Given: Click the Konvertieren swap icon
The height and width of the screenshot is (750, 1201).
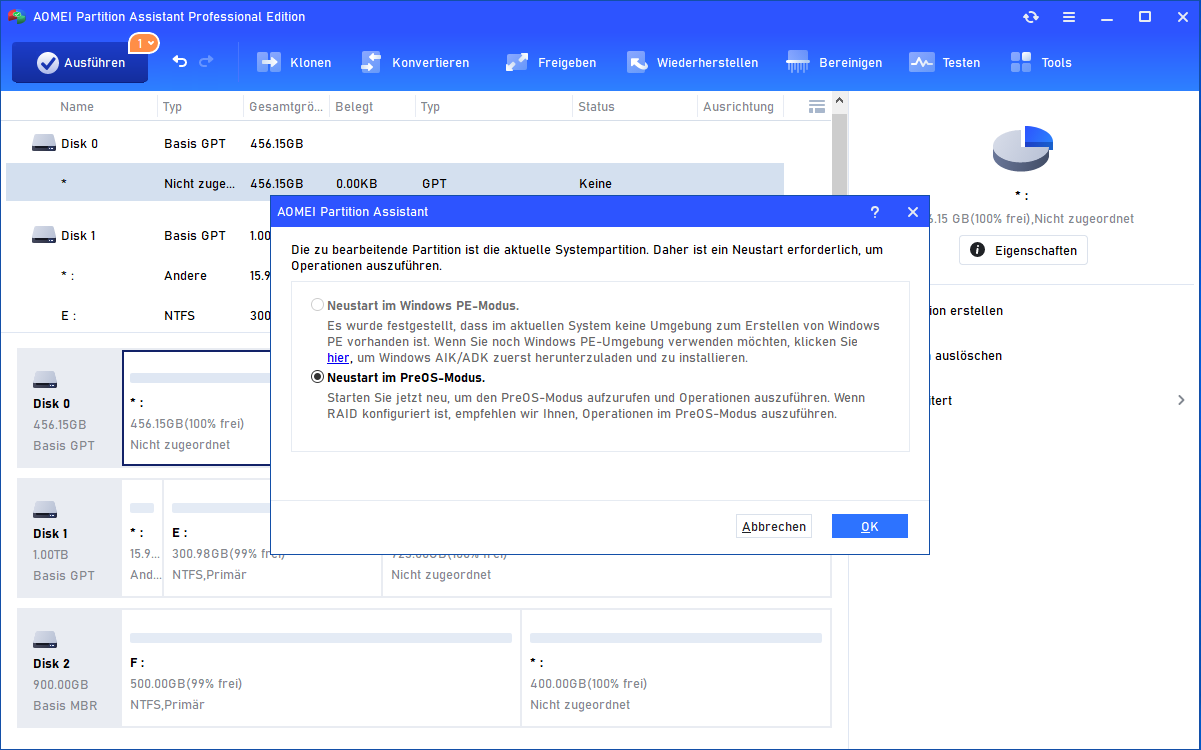Looking at the screenshot, I should coord(371,62).
